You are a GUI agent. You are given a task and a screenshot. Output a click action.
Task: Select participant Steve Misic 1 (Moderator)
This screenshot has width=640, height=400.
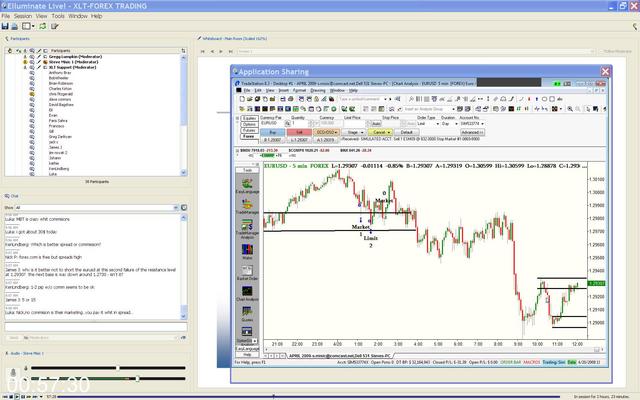(x=73, y=62)
